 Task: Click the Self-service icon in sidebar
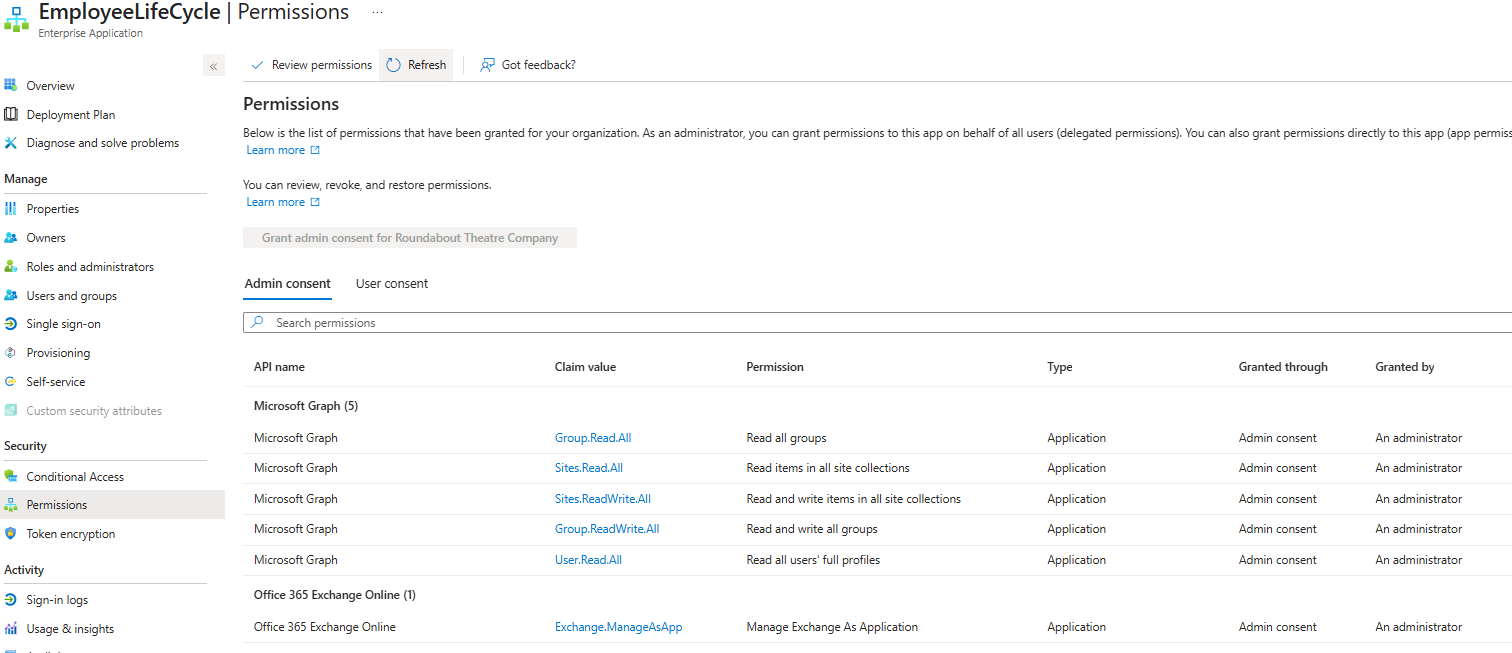click(11, 382)
